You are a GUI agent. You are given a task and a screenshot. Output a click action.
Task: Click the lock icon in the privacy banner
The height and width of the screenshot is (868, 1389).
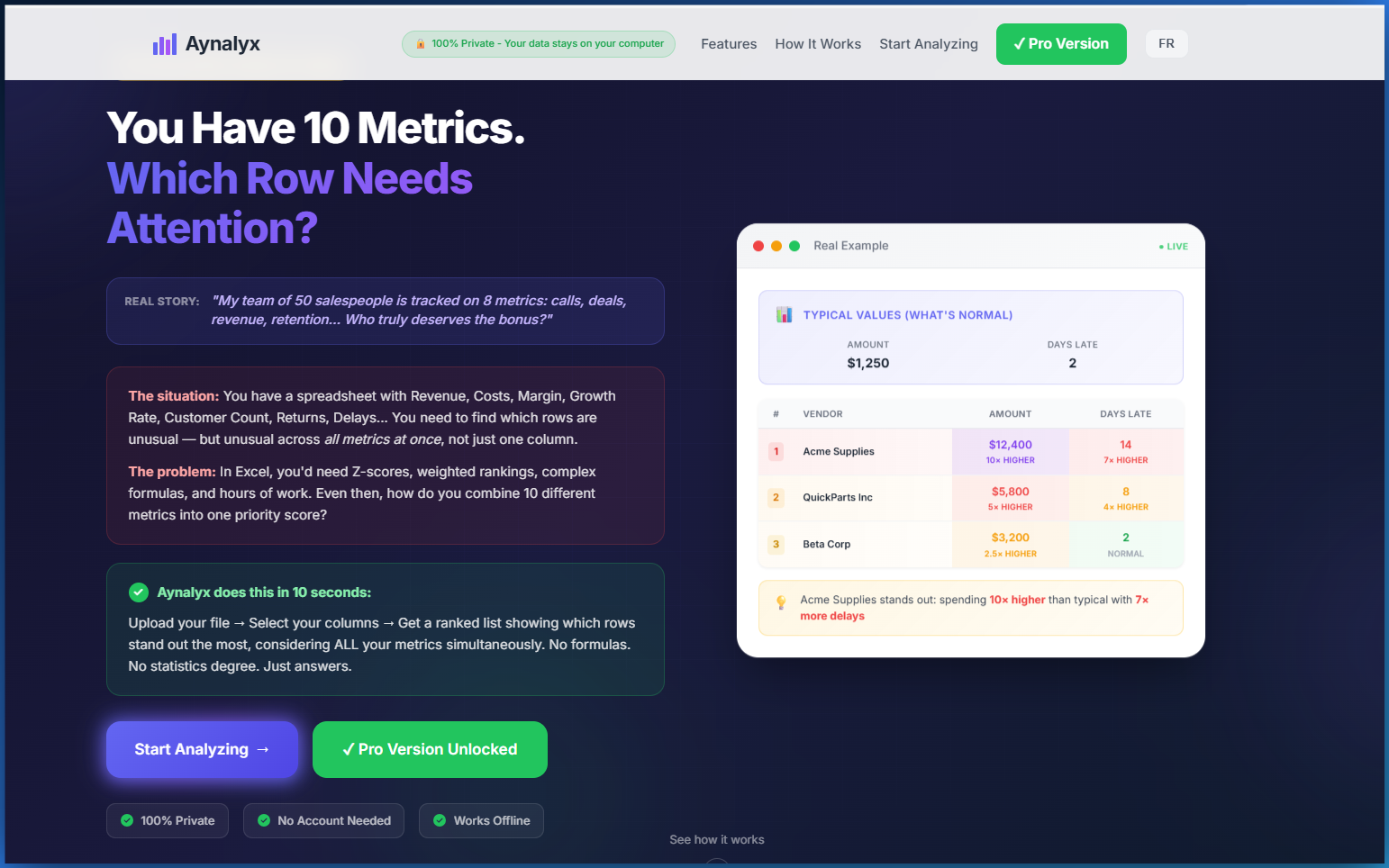coord(421,43)
